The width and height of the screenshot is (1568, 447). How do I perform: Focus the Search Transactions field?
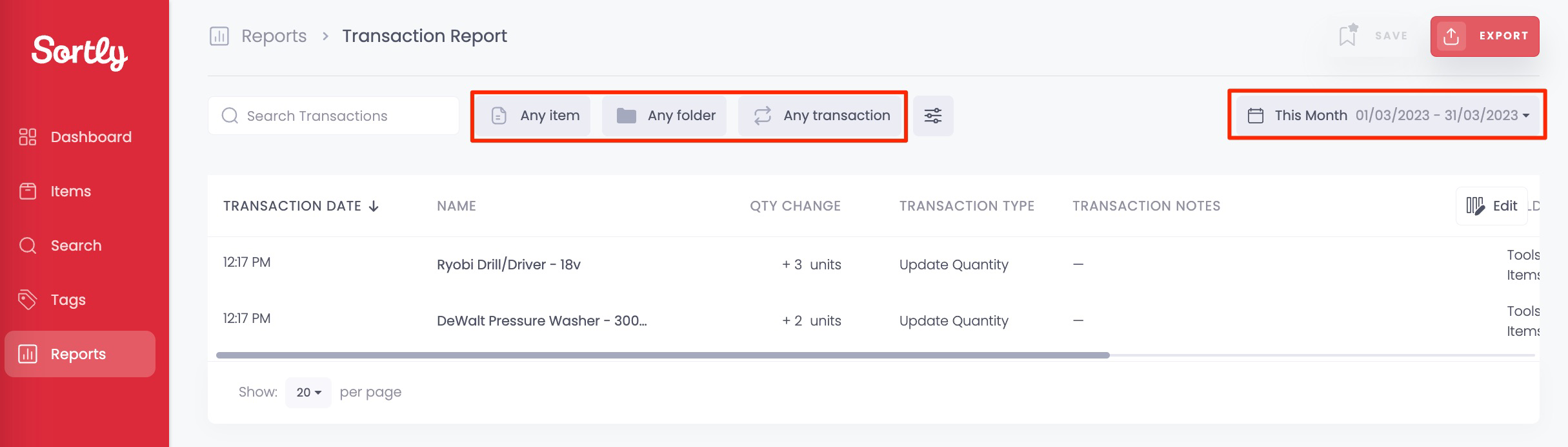(x=334, y=116)
